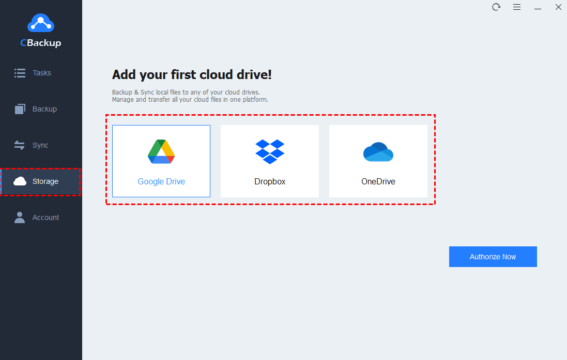Click the Sync arrows icon in sidebar

tap(20, 145)
